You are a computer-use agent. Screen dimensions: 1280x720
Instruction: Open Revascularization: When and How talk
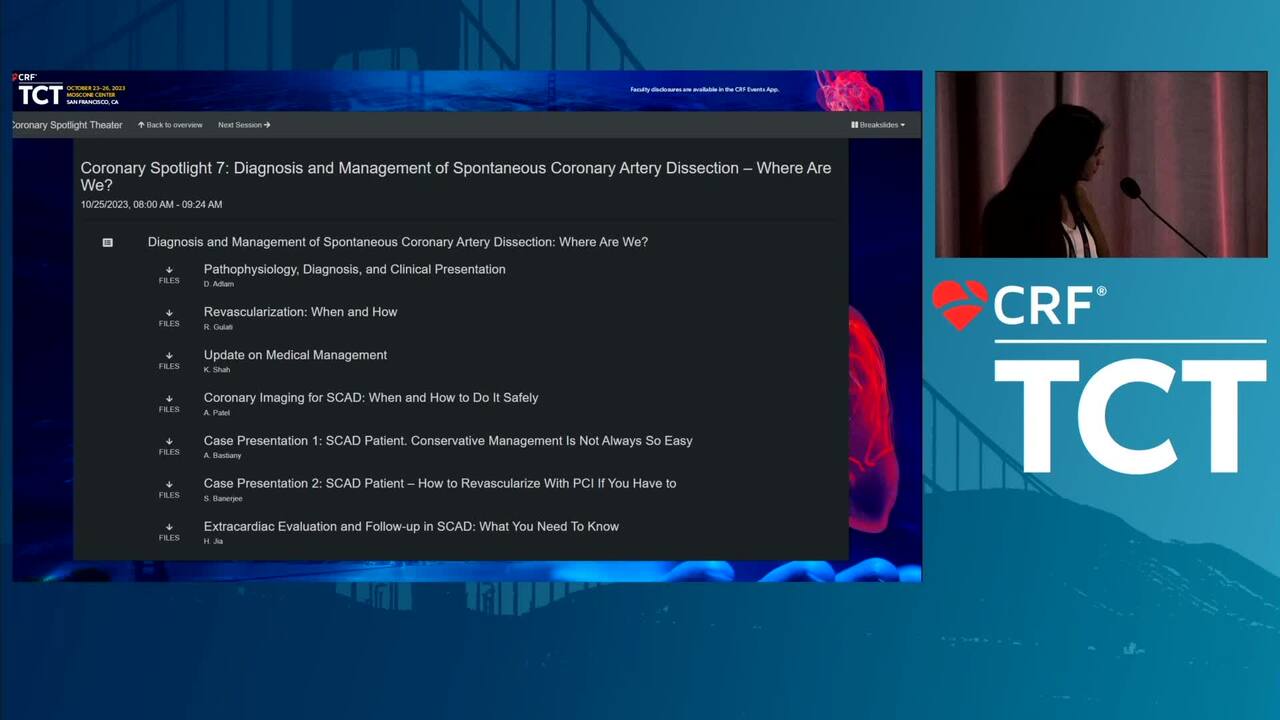tap(301, 312)
